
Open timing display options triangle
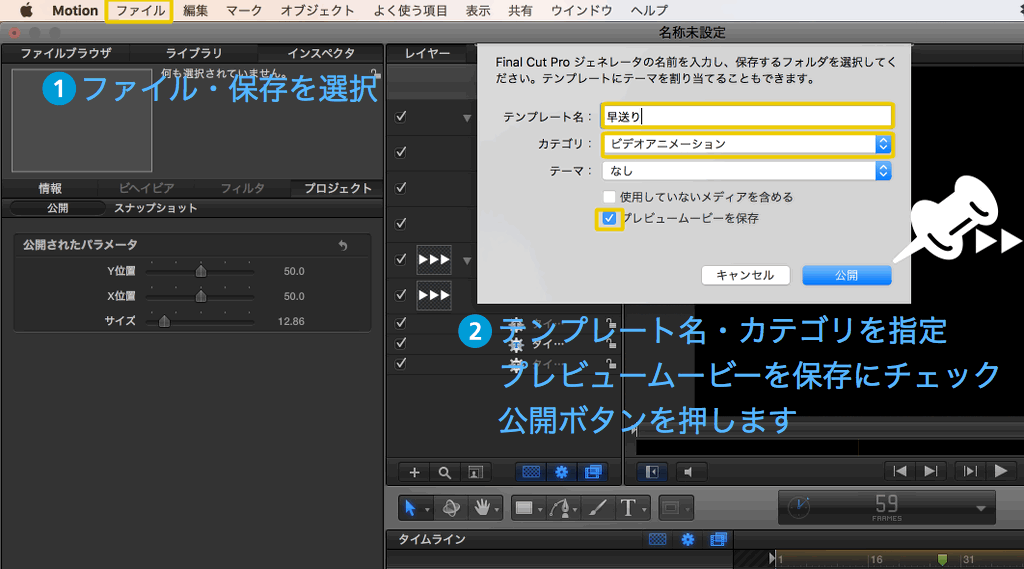click(981, 508)
